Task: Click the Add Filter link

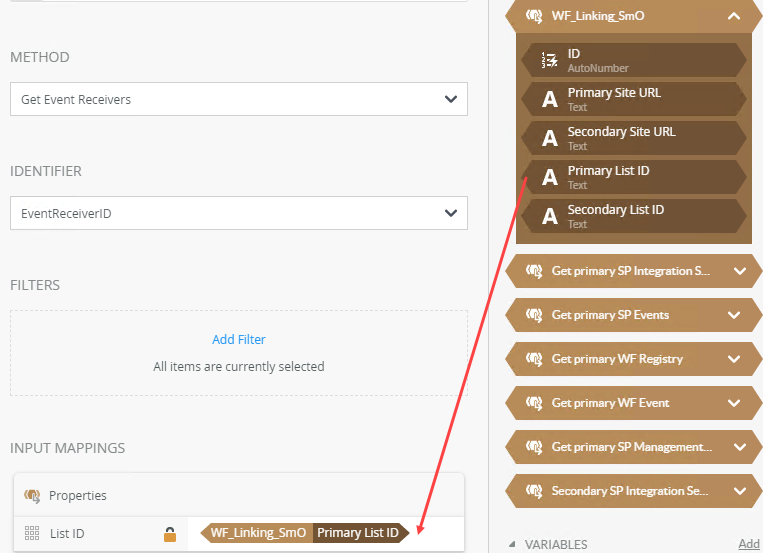Action: pos(239,339)
